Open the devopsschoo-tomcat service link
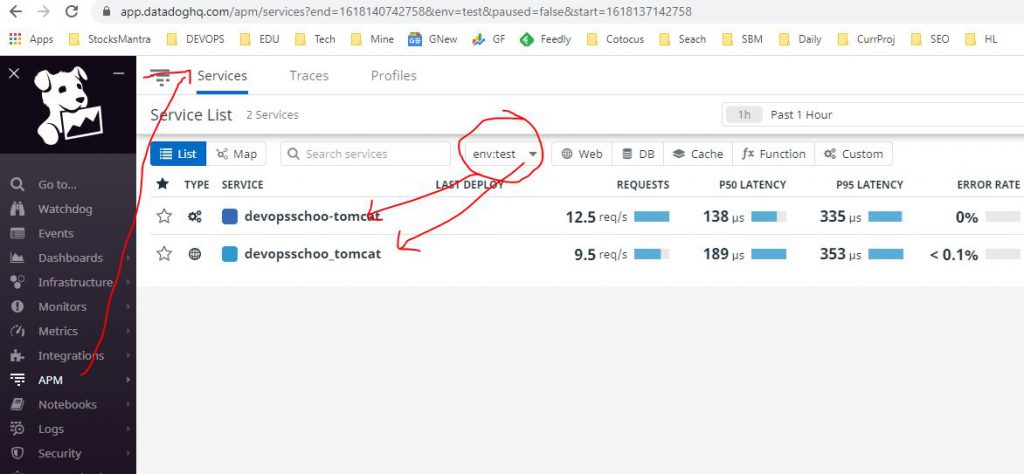This screenshot has height=474, width=1024. tap(312, 216)
